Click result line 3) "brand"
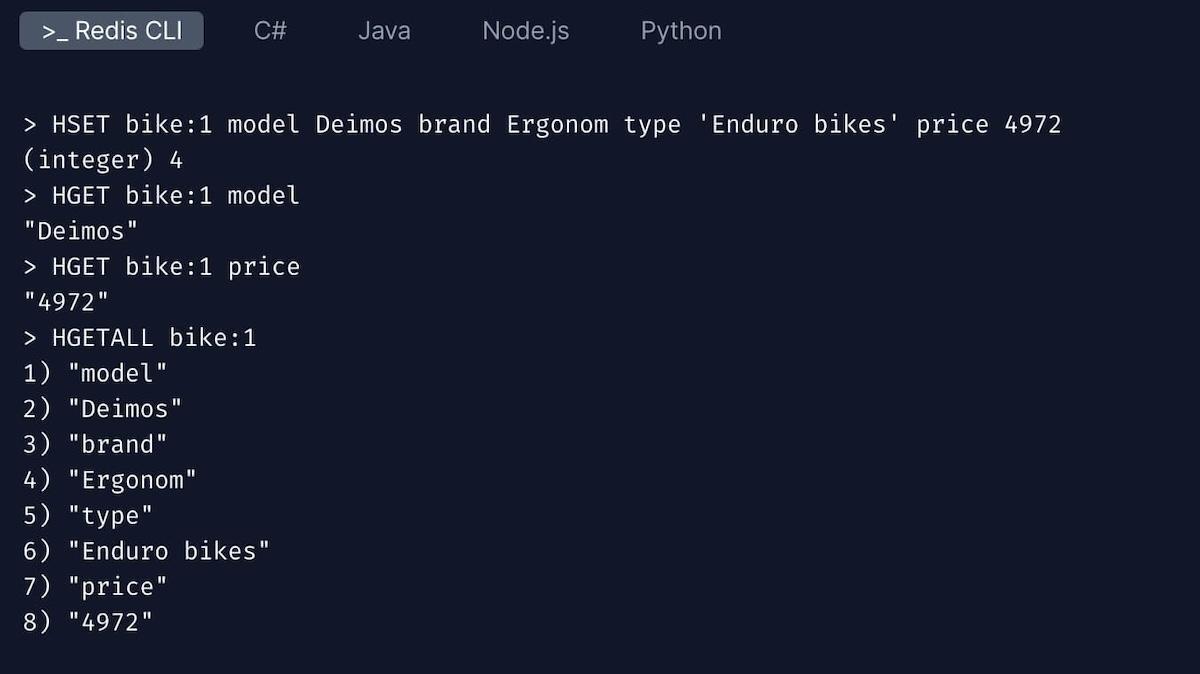The image size is (1200, 674). click(x=96, y=444)
